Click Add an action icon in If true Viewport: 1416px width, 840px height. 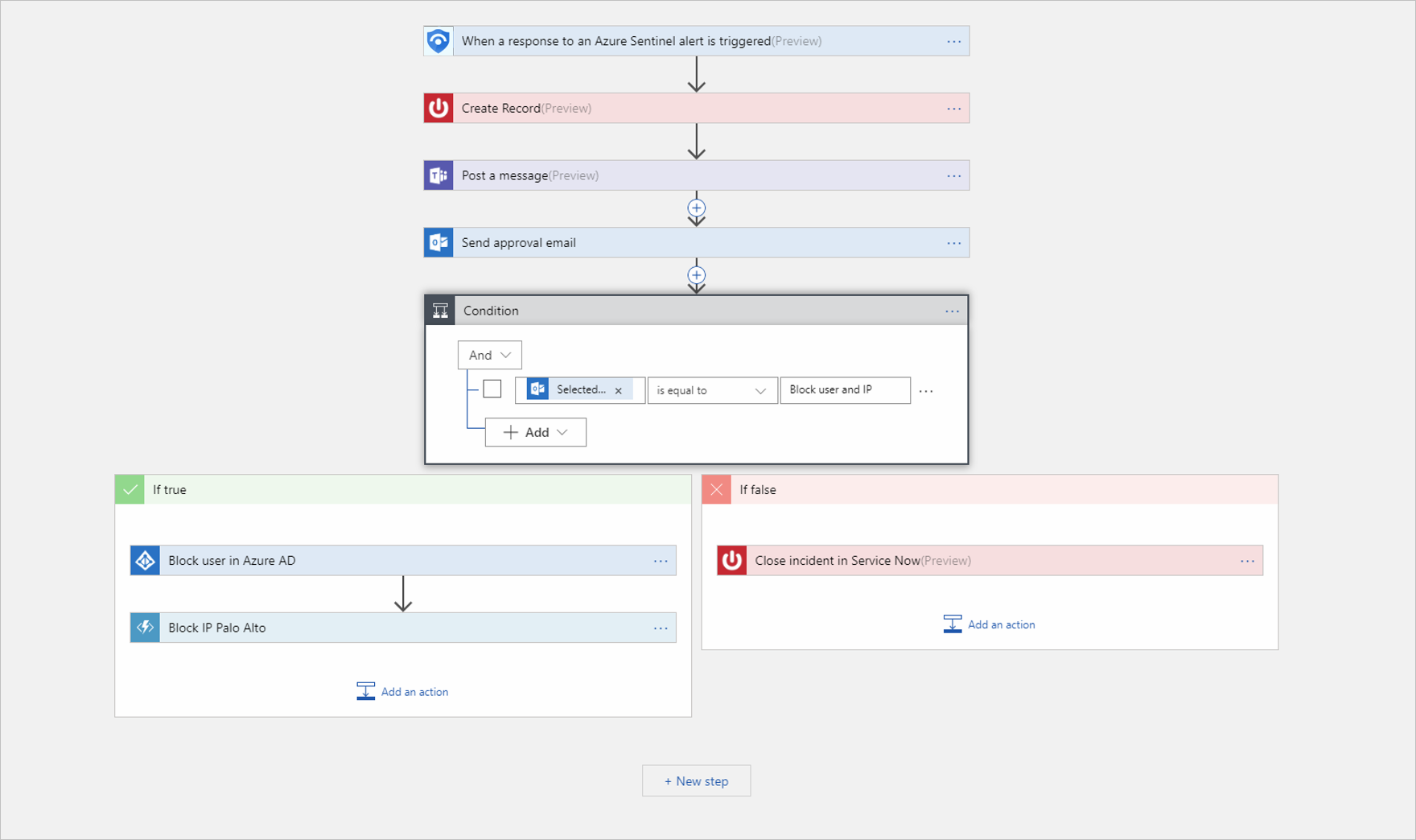365,691
